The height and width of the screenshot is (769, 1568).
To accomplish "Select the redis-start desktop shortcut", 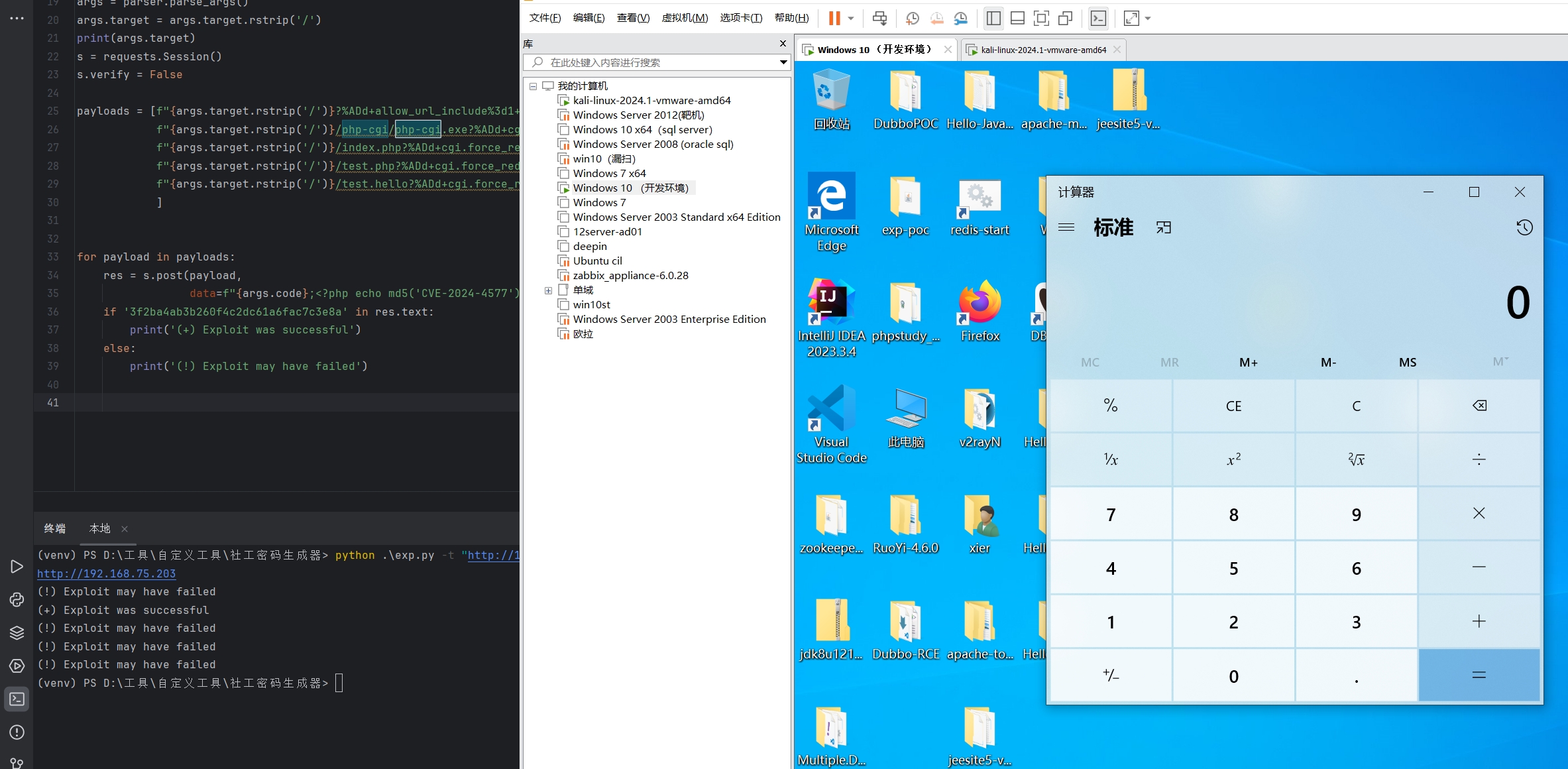I will pos(980,206).
